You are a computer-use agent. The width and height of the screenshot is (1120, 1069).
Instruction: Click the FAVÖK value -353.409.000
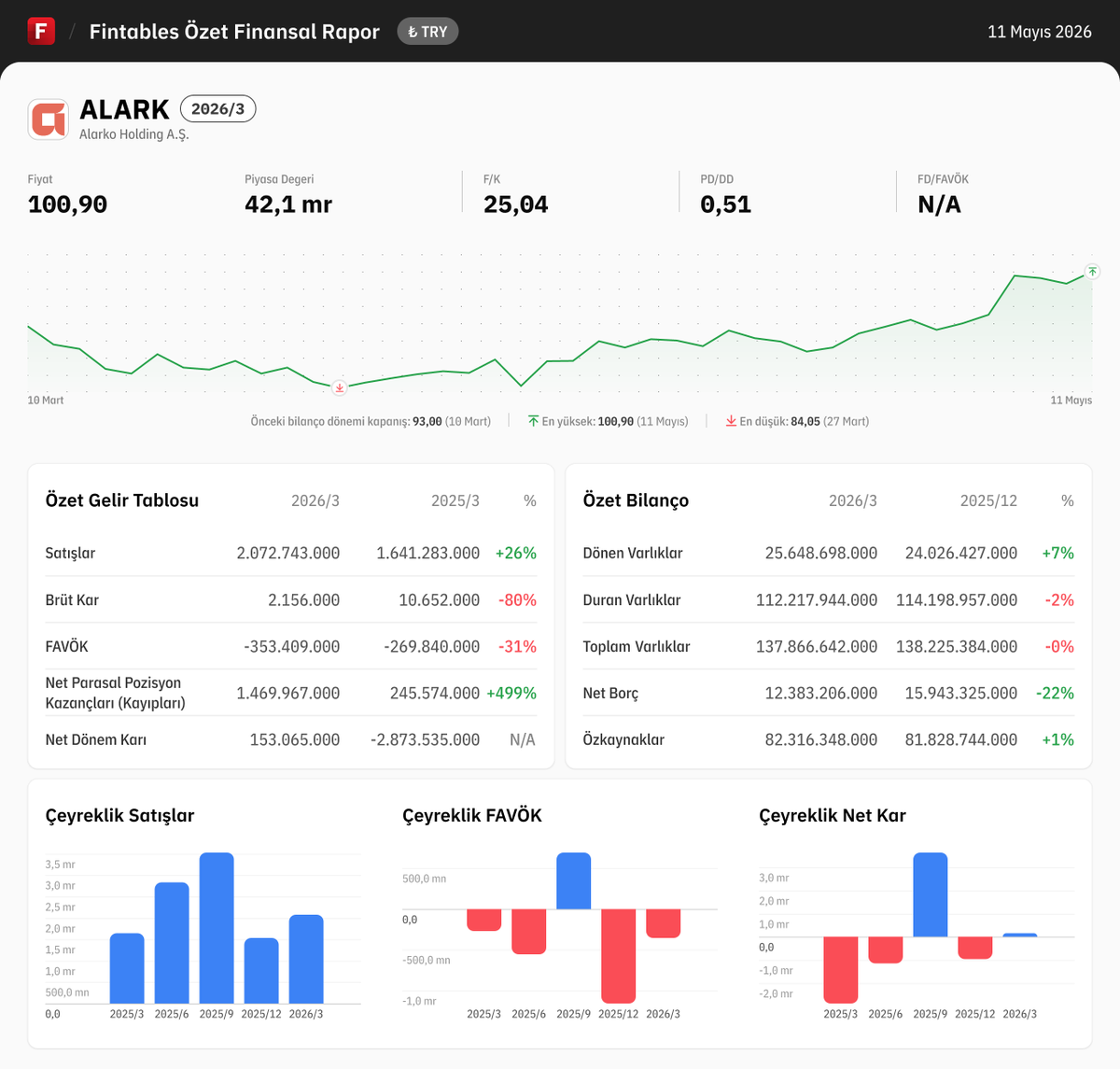point(292,646)
